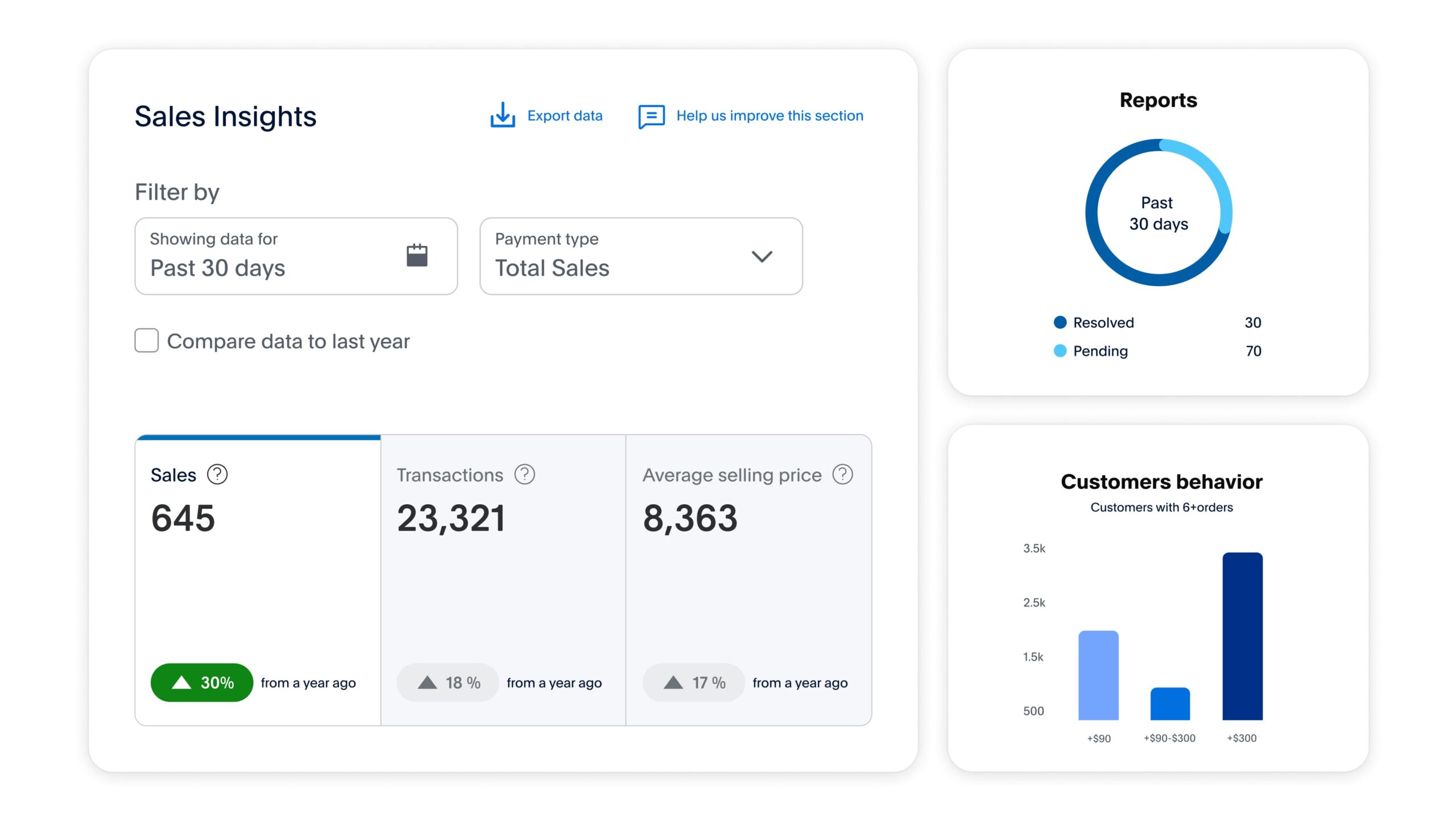
Task: Click the Export data link
Action: coord(564,116)
